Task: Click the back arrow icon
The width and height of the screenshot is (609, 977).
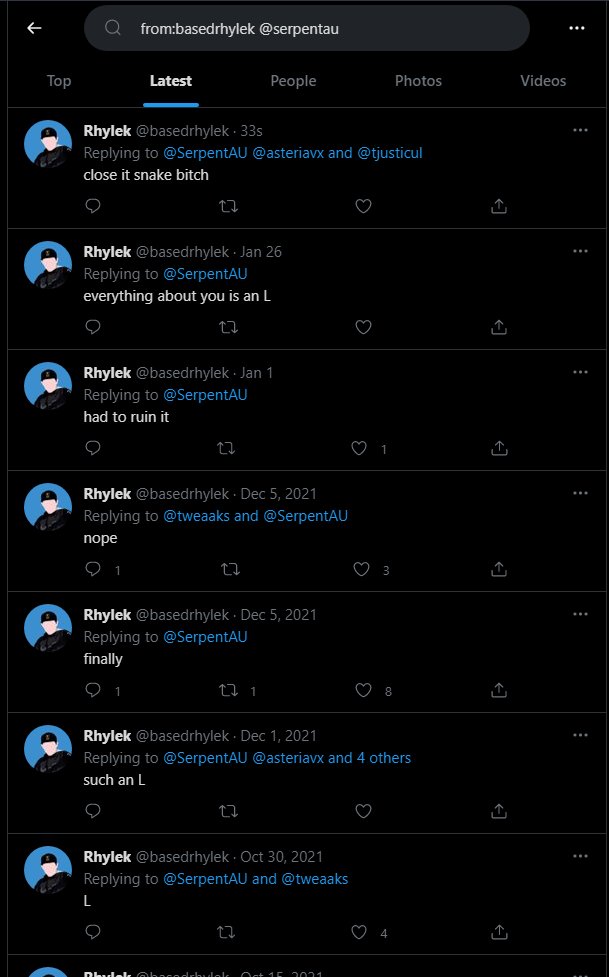Action: tap(34, 28)
